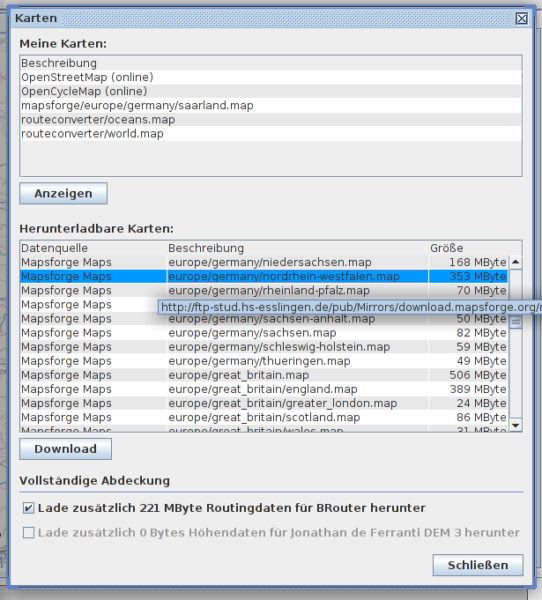Click Mapsforge Maps cell in scotland.map row
This screenshot has height=600, width=542.
pyautogui.click(x=94, y=417)
